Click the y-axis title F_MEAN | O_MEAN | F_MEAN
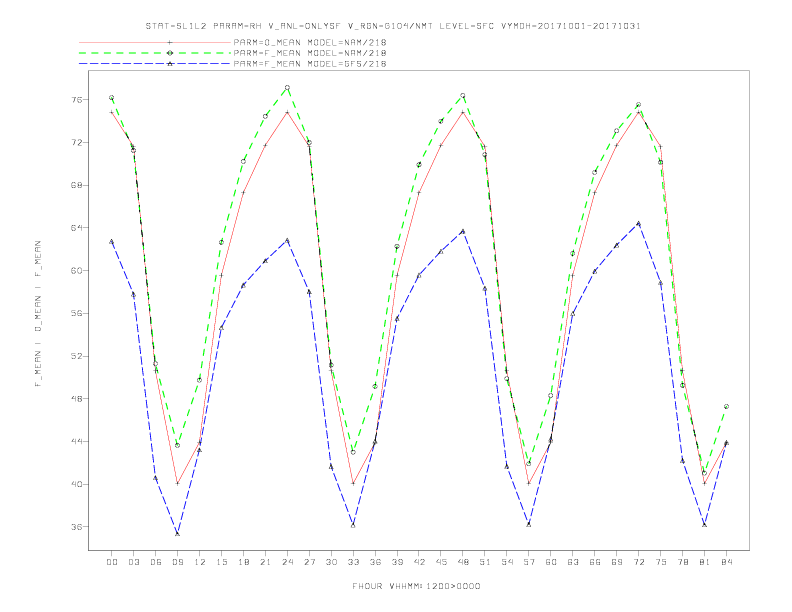The height and width of the screenshot is (612, 792). (x=38, y=314)
